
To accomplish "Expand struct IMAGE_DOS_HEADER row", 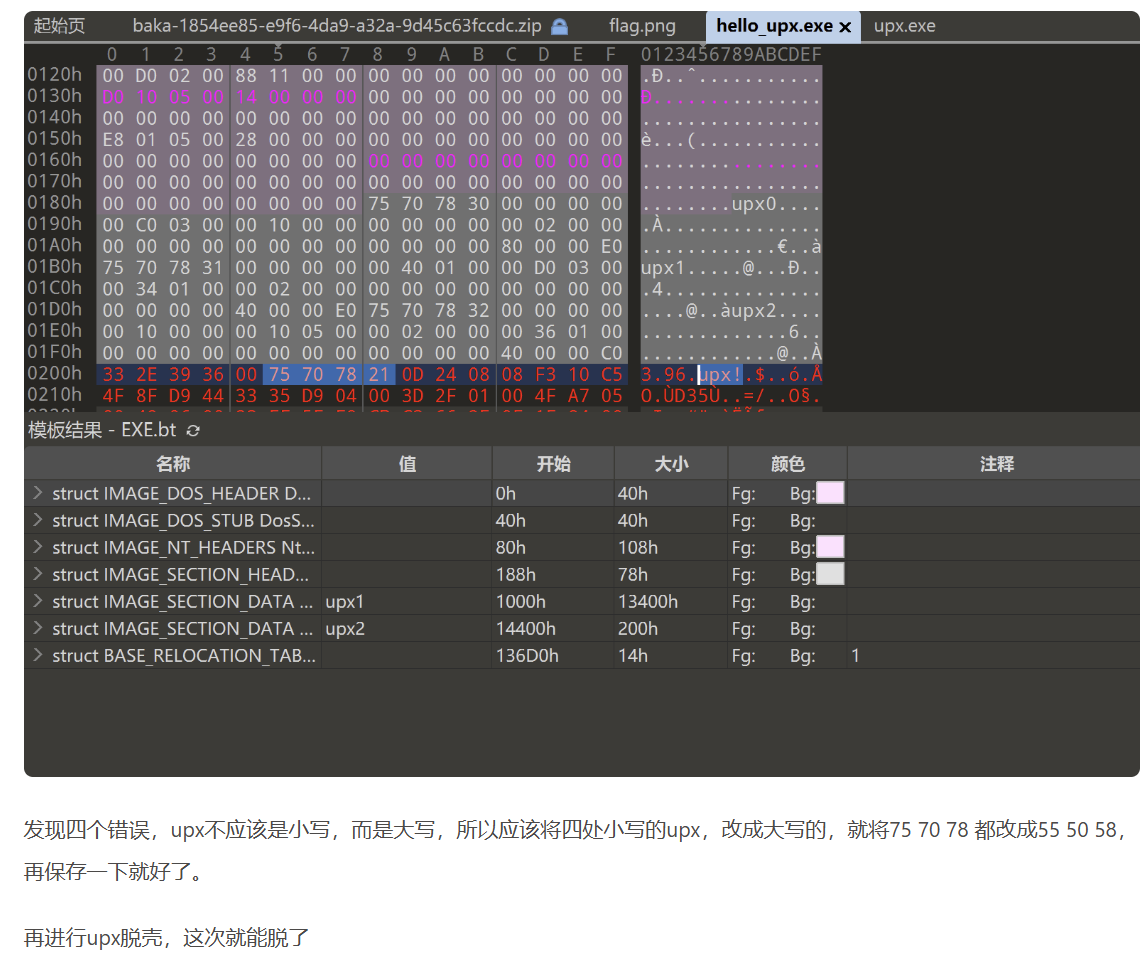I will click(x=38, y=493).
